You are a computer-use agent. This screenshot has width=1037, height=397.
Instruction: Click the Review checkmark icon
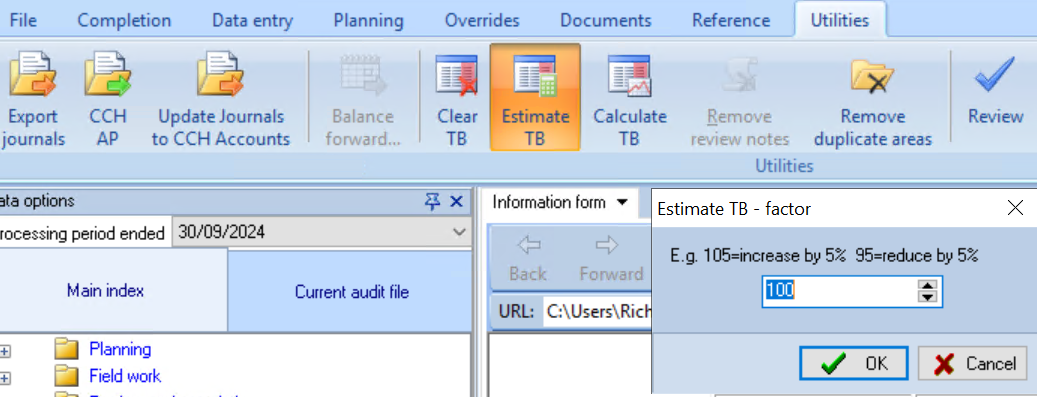coord(995,75)
